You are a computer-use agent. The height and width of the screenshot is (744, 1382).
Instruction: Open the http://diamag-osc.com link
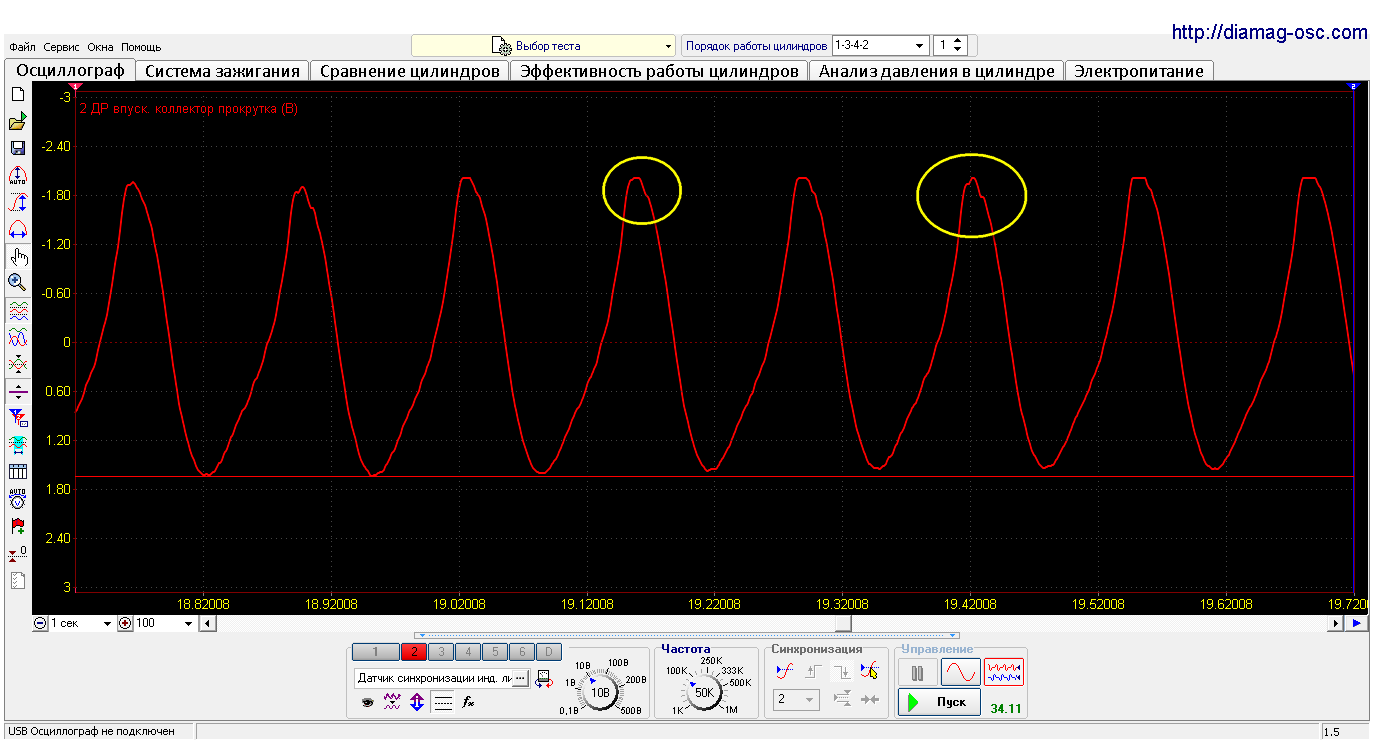(1269, 32)
